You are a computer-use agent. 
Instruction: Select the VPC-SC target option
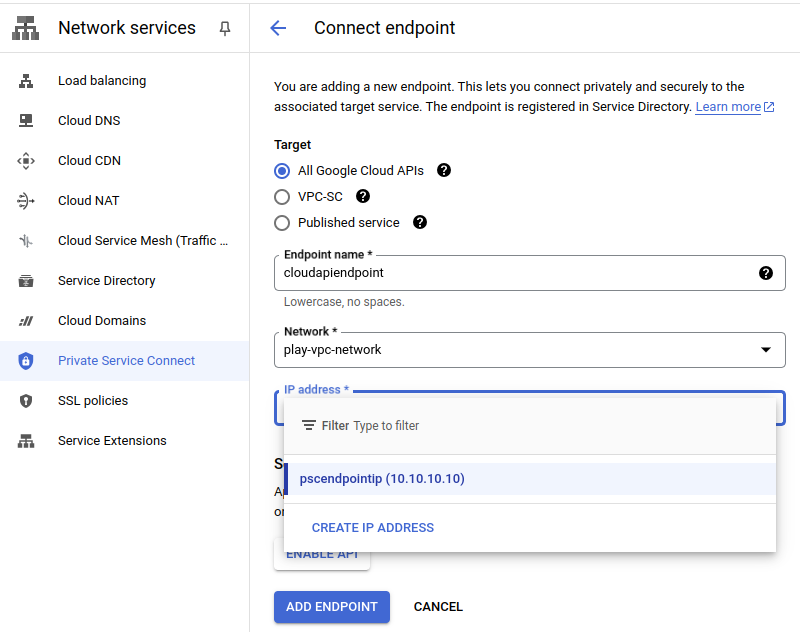coord(282,197)
